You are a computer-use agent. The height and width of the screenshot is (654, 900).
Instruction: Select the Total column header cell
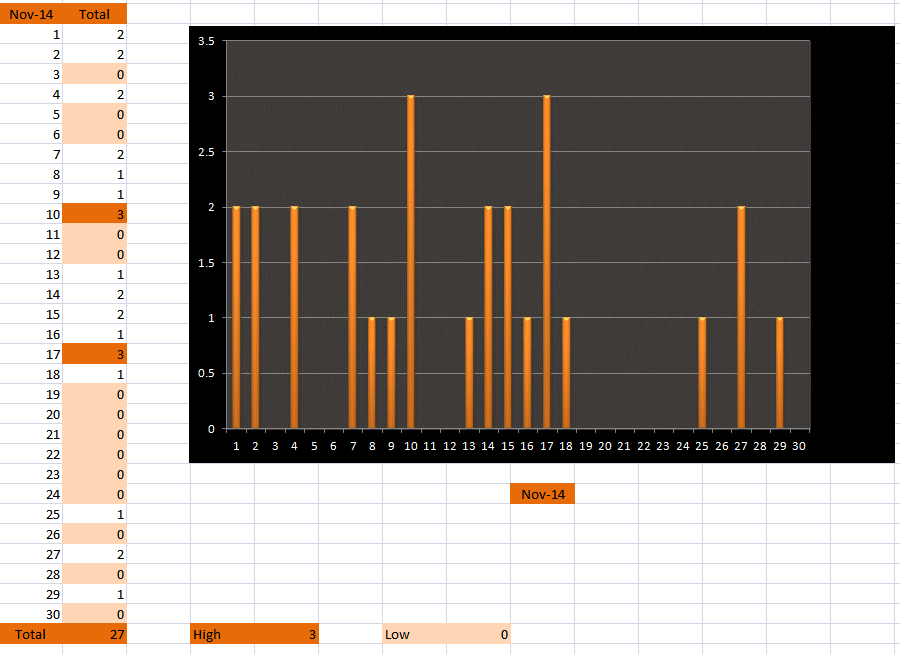pyautogui.click(x=94, y=14)
